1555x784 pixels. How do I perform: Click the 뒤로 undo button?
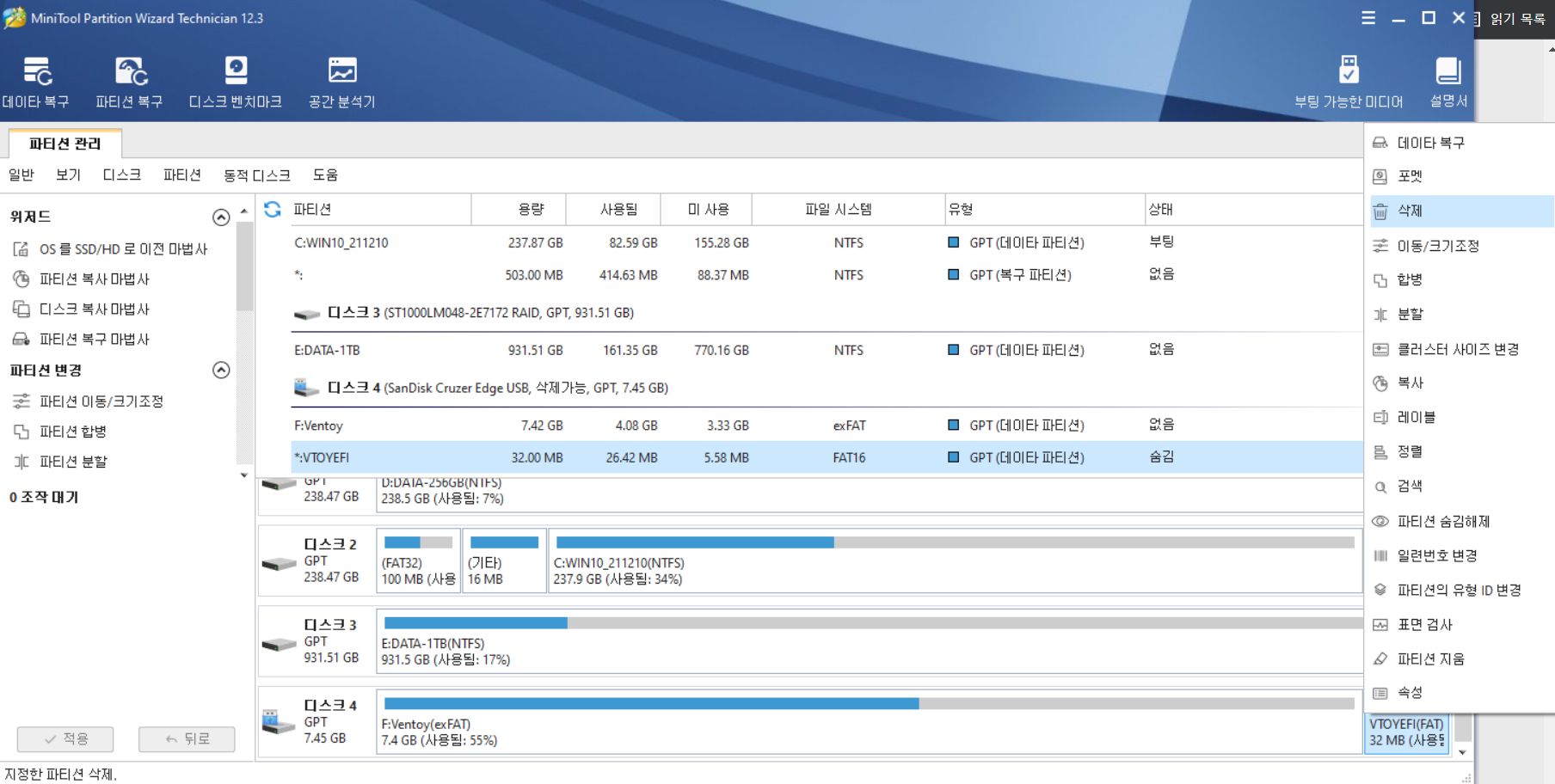187,738
